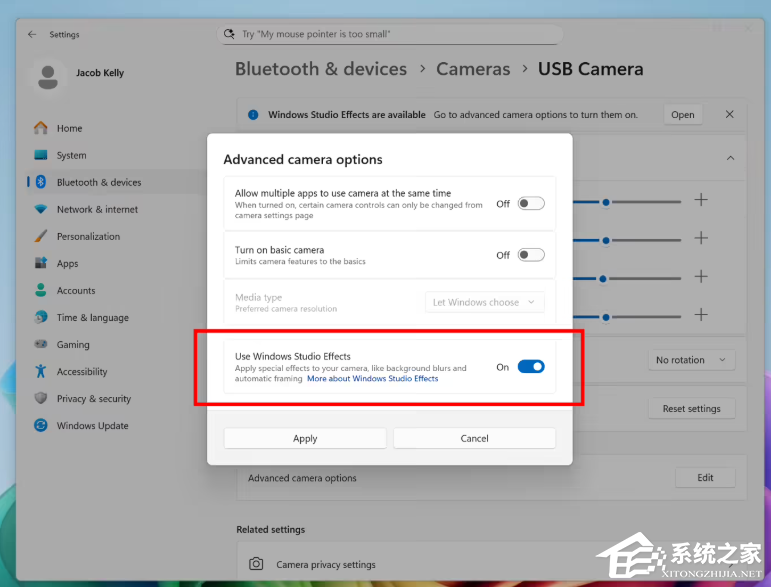Click the Privacy shield icon

(x=41, y=398)
